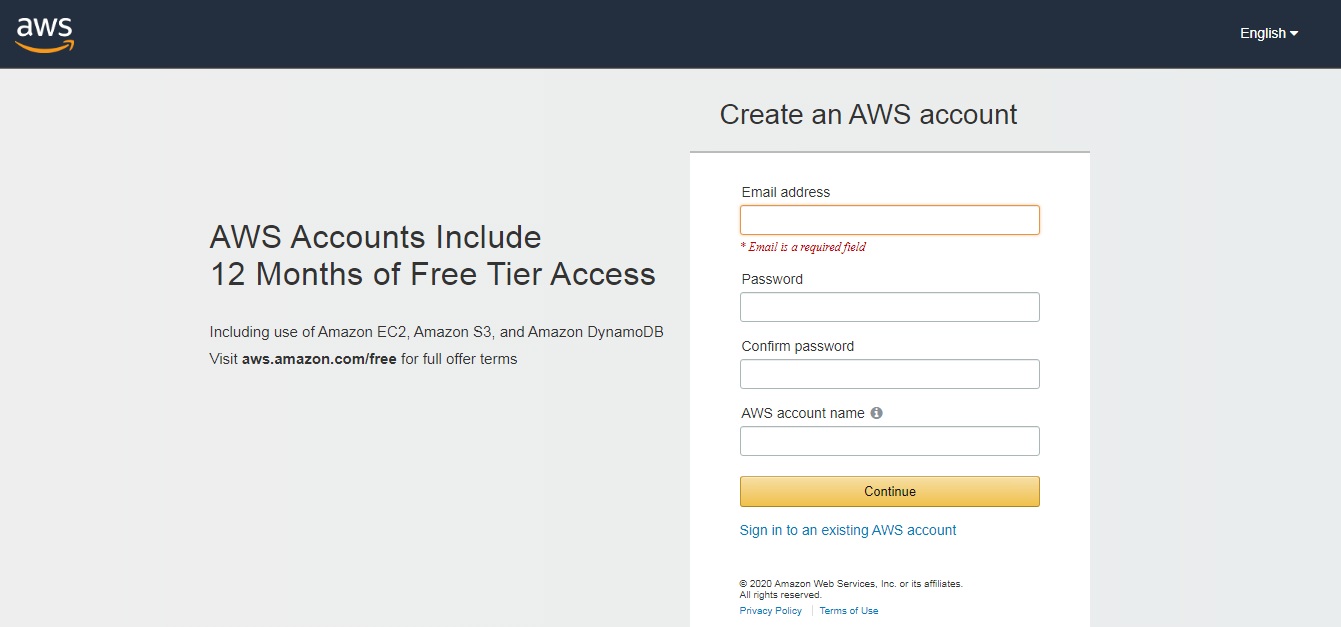The height and width of the screenshot is (627, 1341).
Task: Click the Email address field label
Action: click(786, 192)
